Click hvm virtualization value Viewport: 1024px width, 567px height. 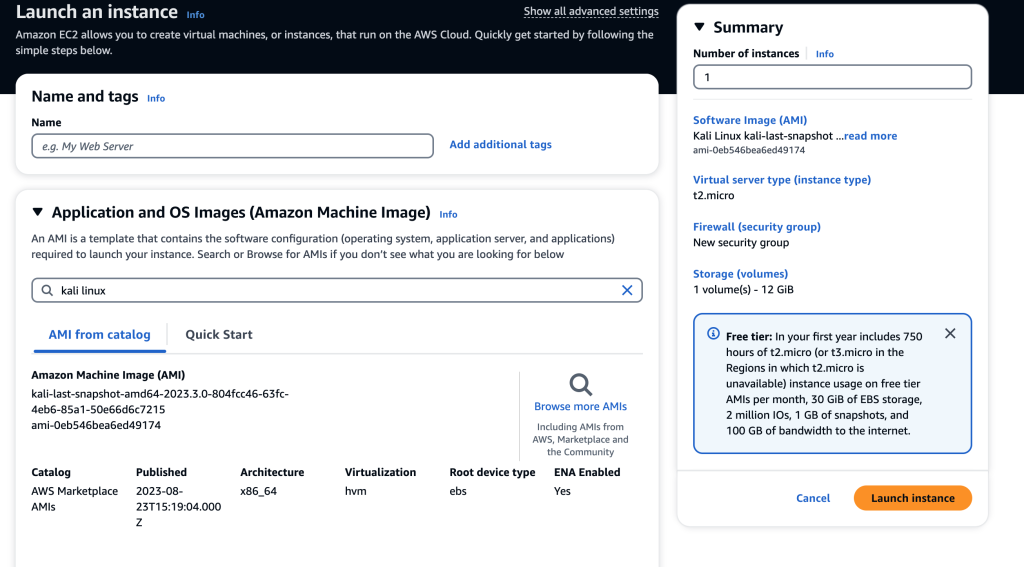356,491
